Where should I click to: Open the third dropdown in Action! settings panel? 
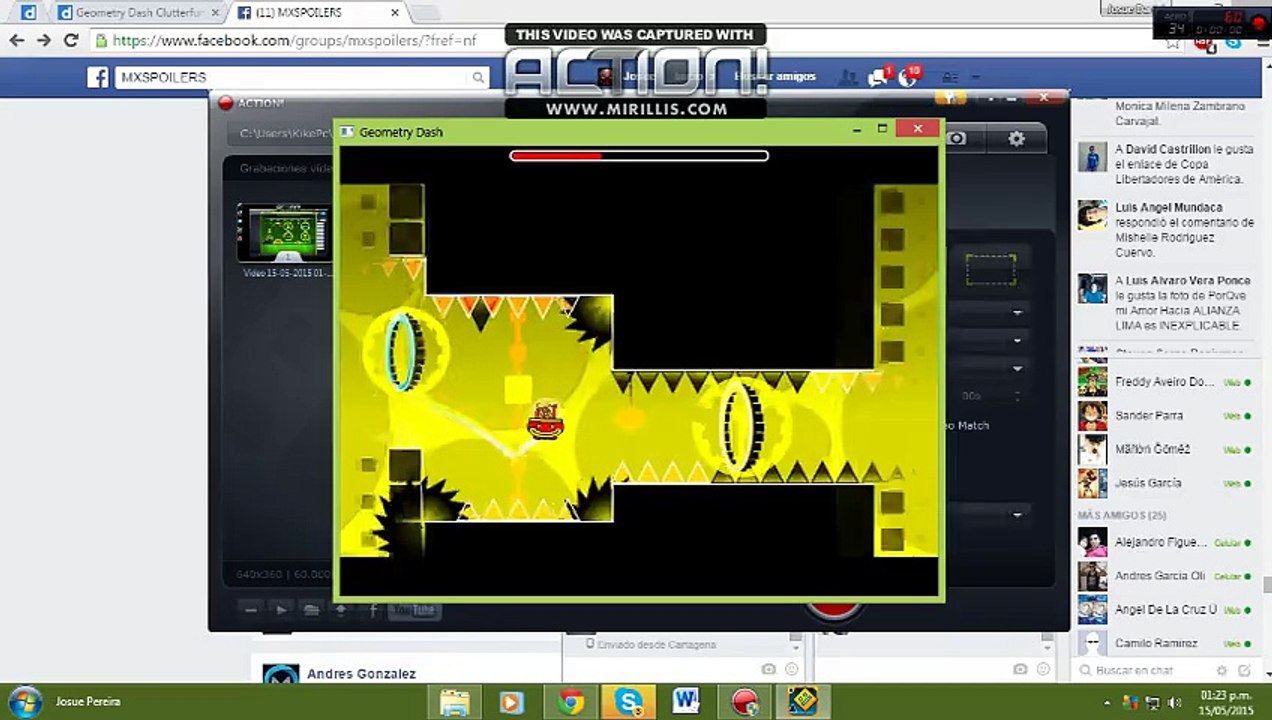coord(1017,368)
